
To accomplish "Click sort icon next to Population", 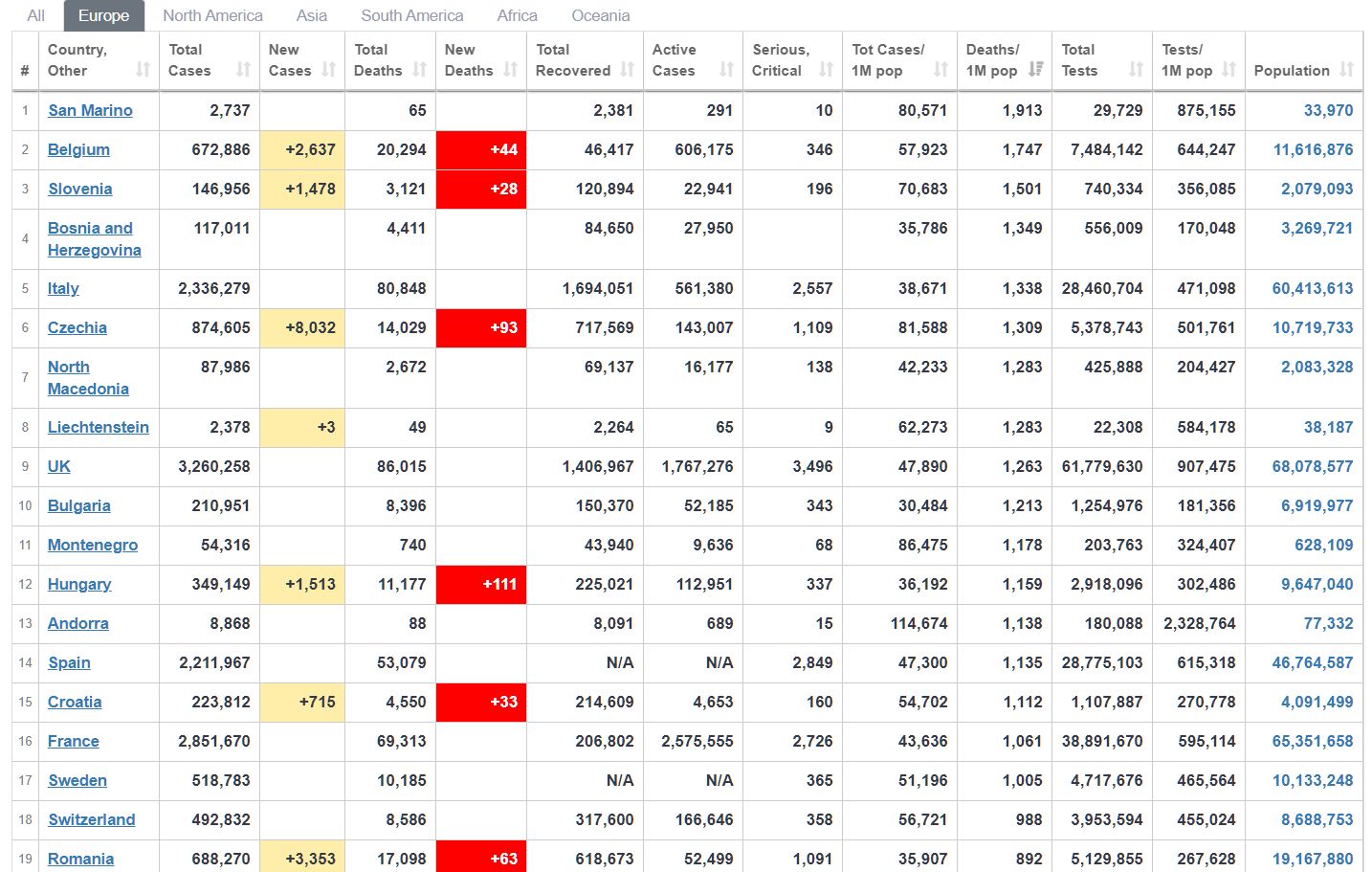I will (x=1346, y=70).
